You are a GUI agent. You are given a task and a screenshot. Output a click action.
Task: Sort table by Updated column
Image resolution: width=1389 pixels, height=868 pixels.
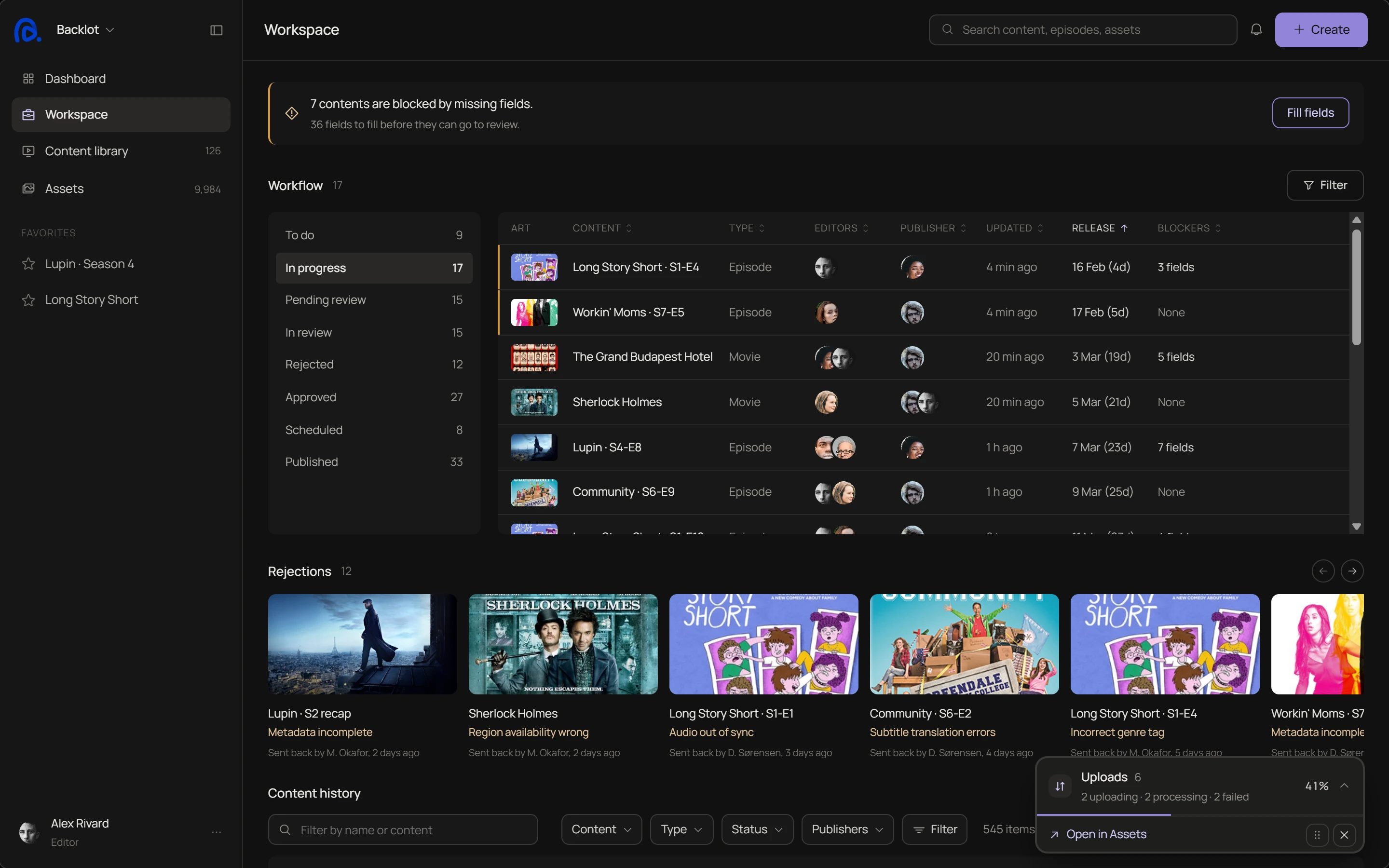point(1014,228)
